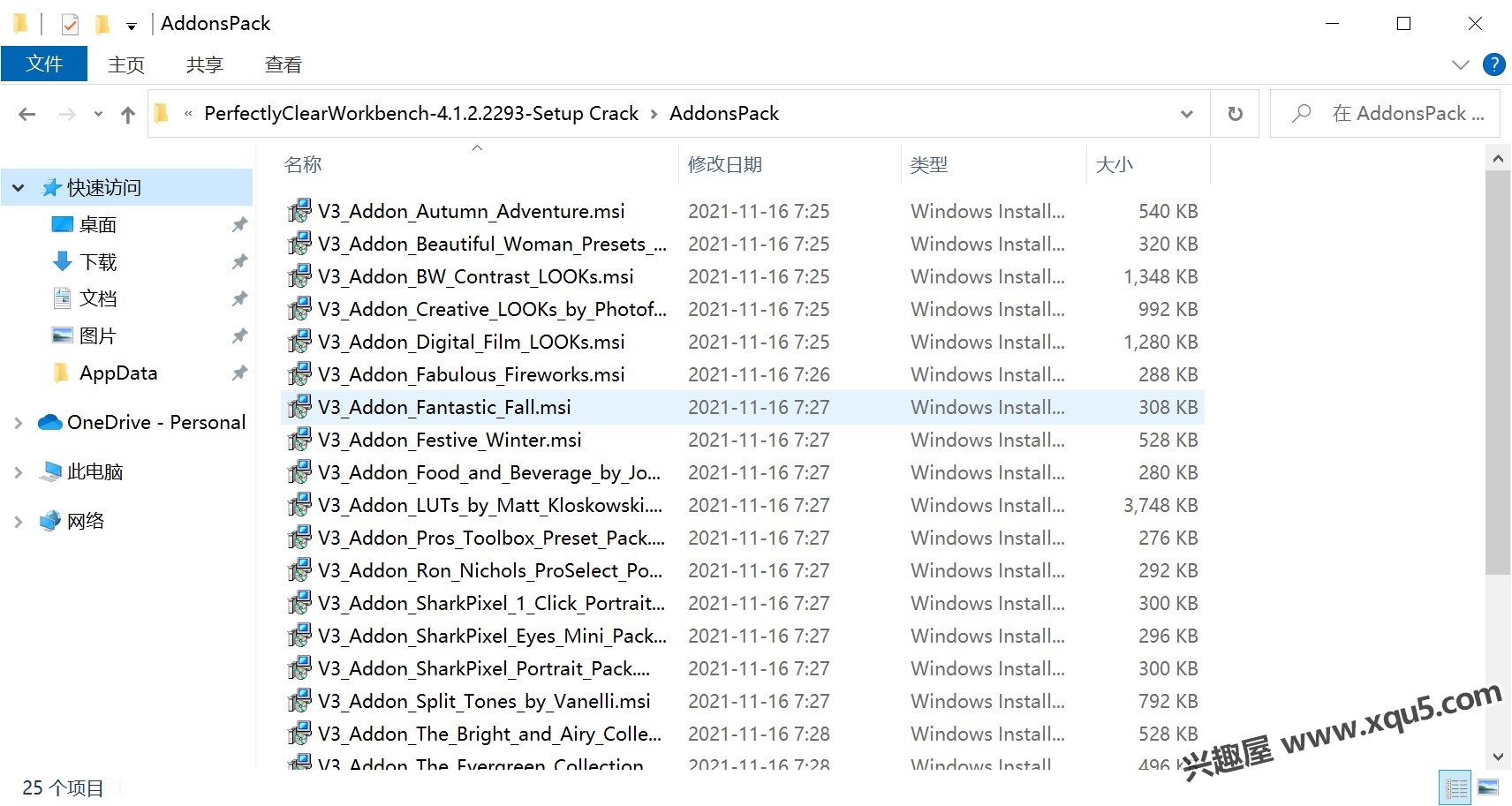Open the address bar history dropdown
Screen dimensions: 1512x806
point(1187,114)
